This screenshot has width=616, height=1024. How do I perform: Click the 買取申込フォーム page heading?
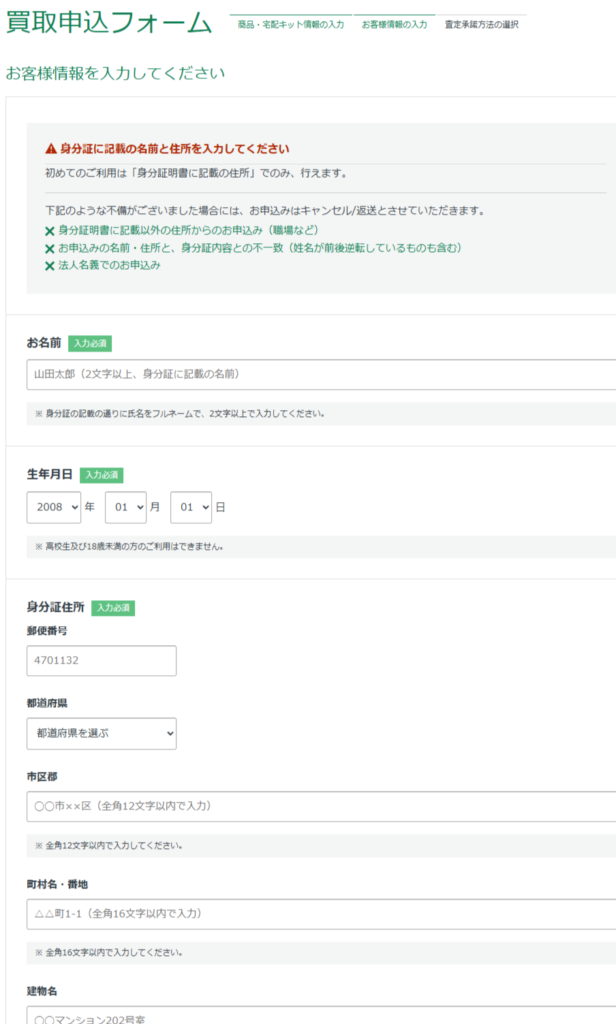(109, 23)
